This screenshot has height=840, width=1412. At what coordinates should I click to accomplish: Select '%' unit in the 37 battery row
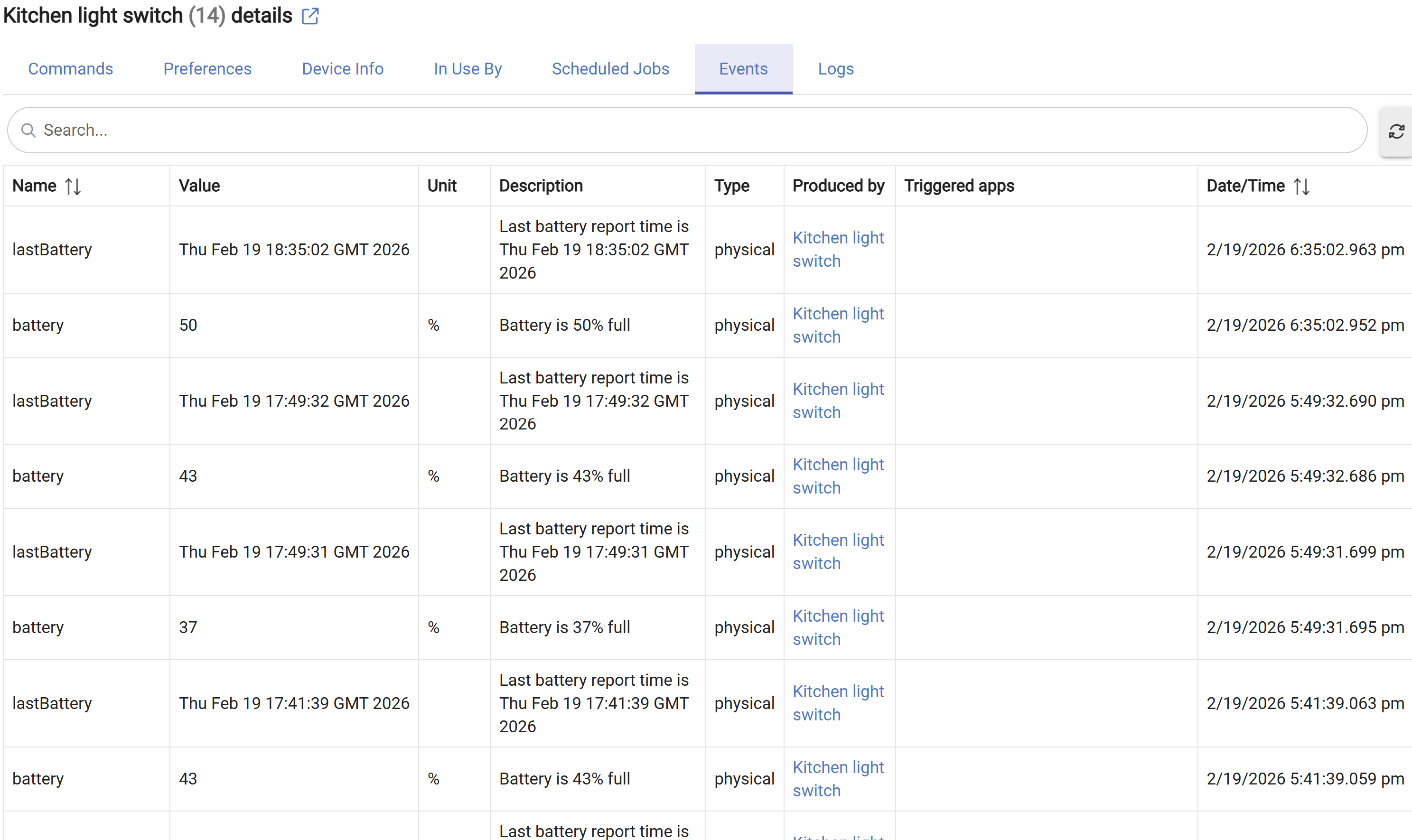(433, 628)
